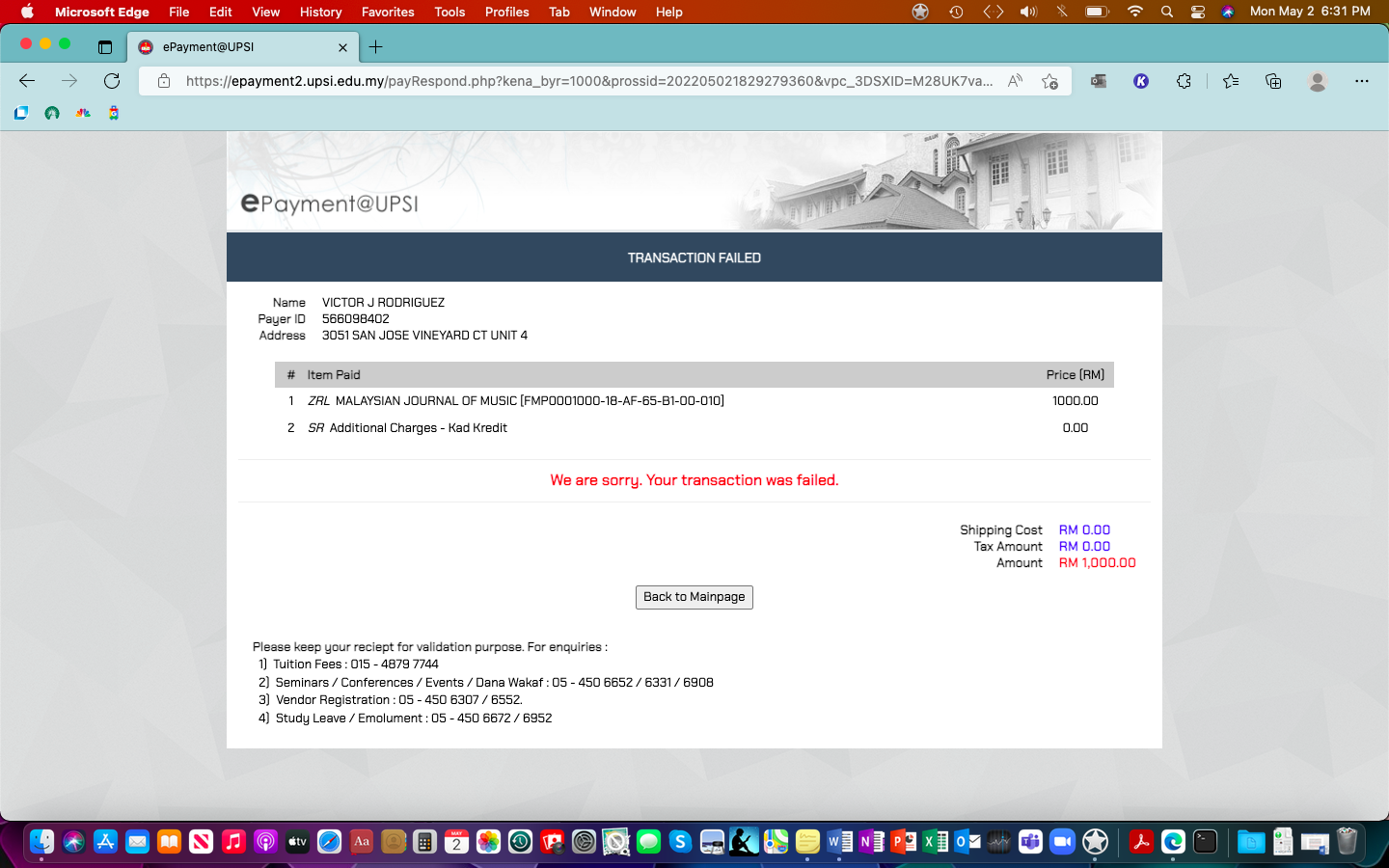Open the Tab actions menu icon
Viewport: 1389px width, 868px height.
point(105,46)
